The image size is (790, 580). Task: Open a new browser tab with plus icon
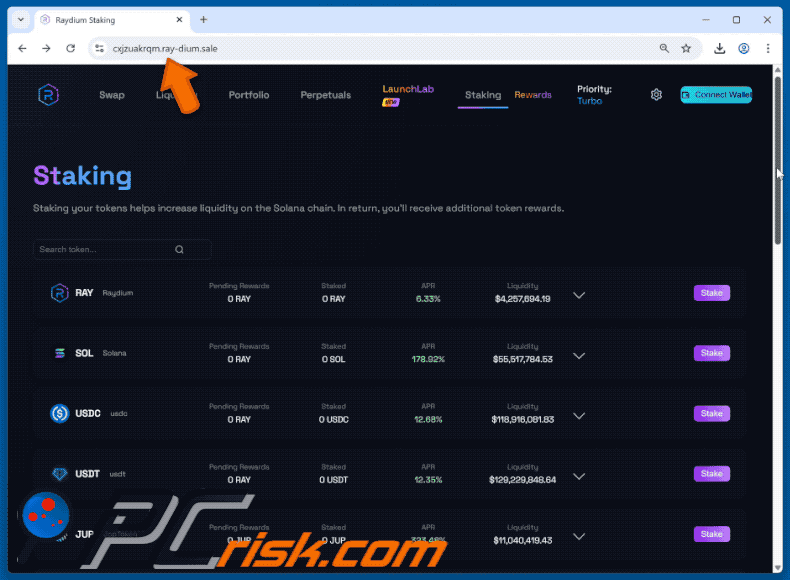coord(204,20)
